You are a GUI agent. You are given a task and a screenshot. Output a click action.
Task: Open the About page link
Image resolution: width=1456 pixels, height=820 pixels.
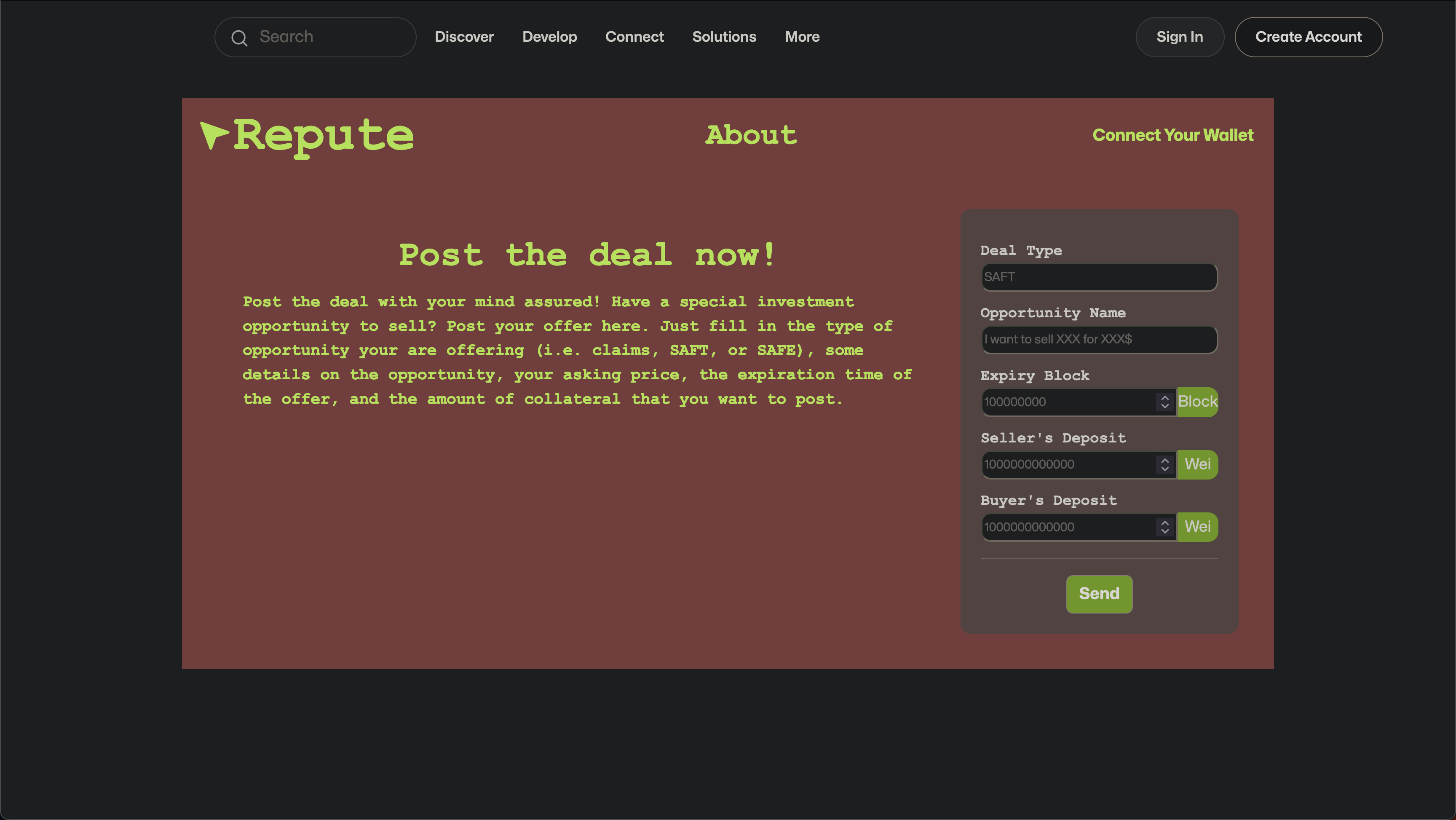pyautogui.click(x=751, y=135)
